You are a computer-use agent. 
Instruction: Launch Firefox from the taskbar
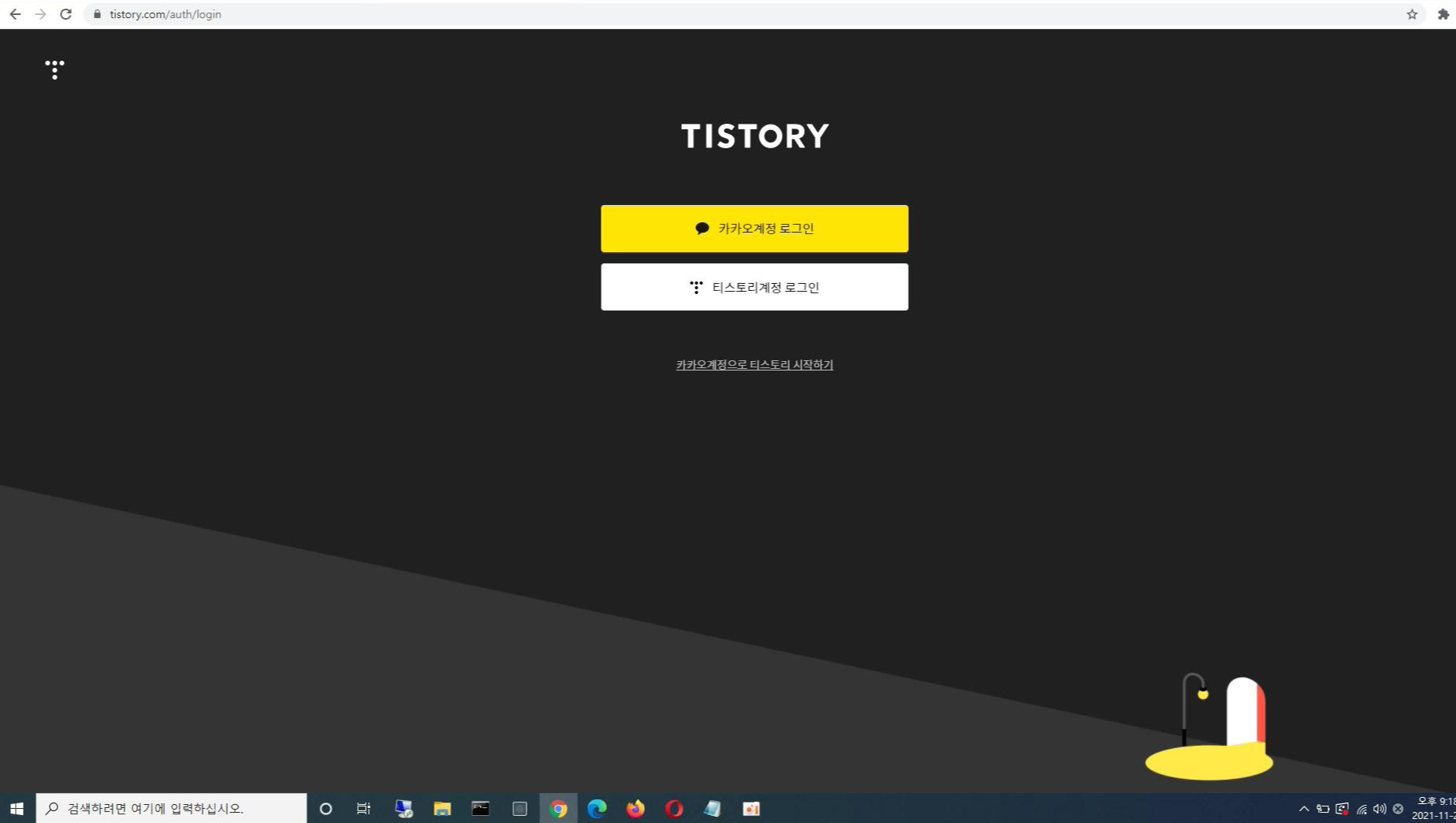coord(635,808)
